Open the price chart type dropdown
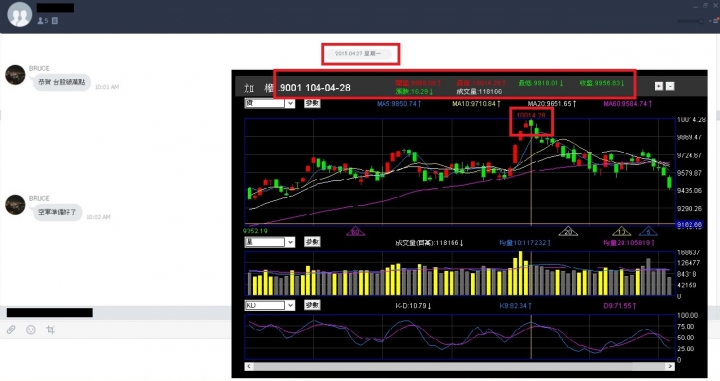The width and height of the screenshot is (720, 381). [x=270, y=103]
